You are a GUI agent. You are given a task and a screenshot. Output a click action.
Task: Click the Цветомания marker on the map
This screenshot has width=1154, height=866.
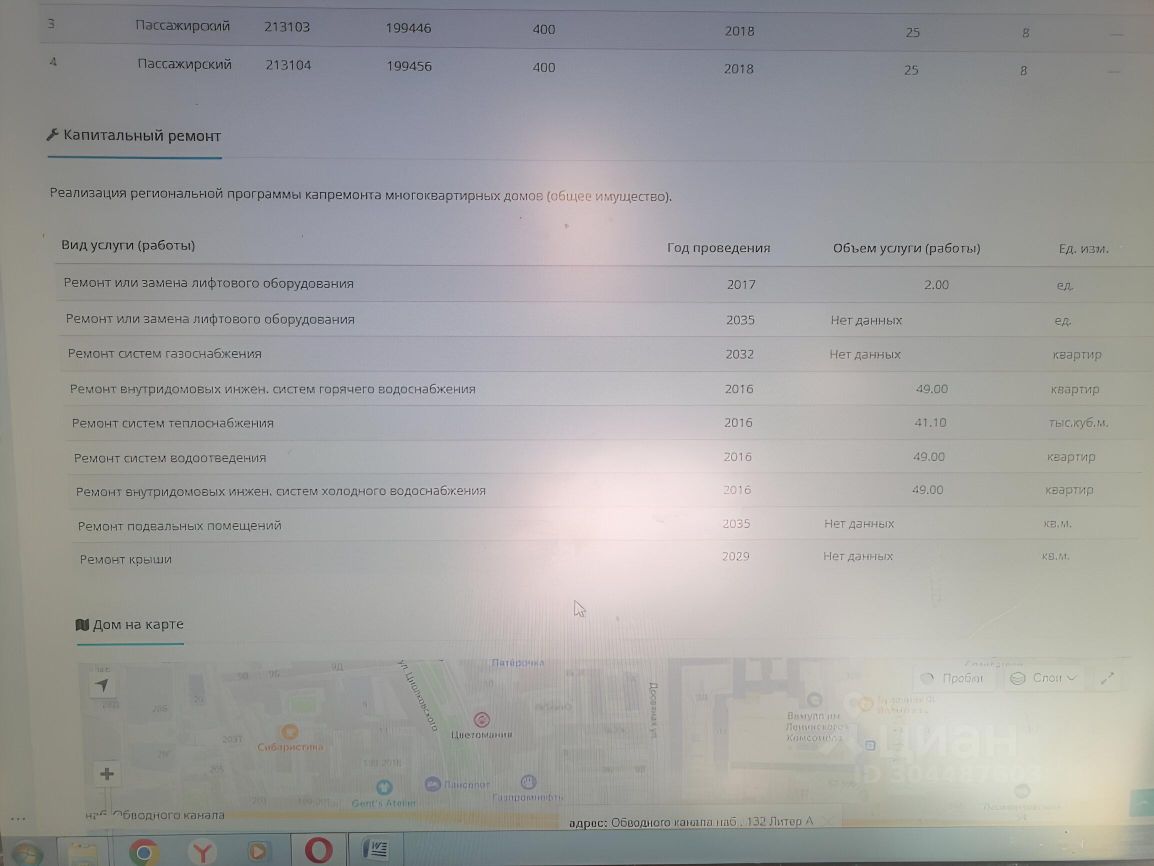(x=481, y=720)
